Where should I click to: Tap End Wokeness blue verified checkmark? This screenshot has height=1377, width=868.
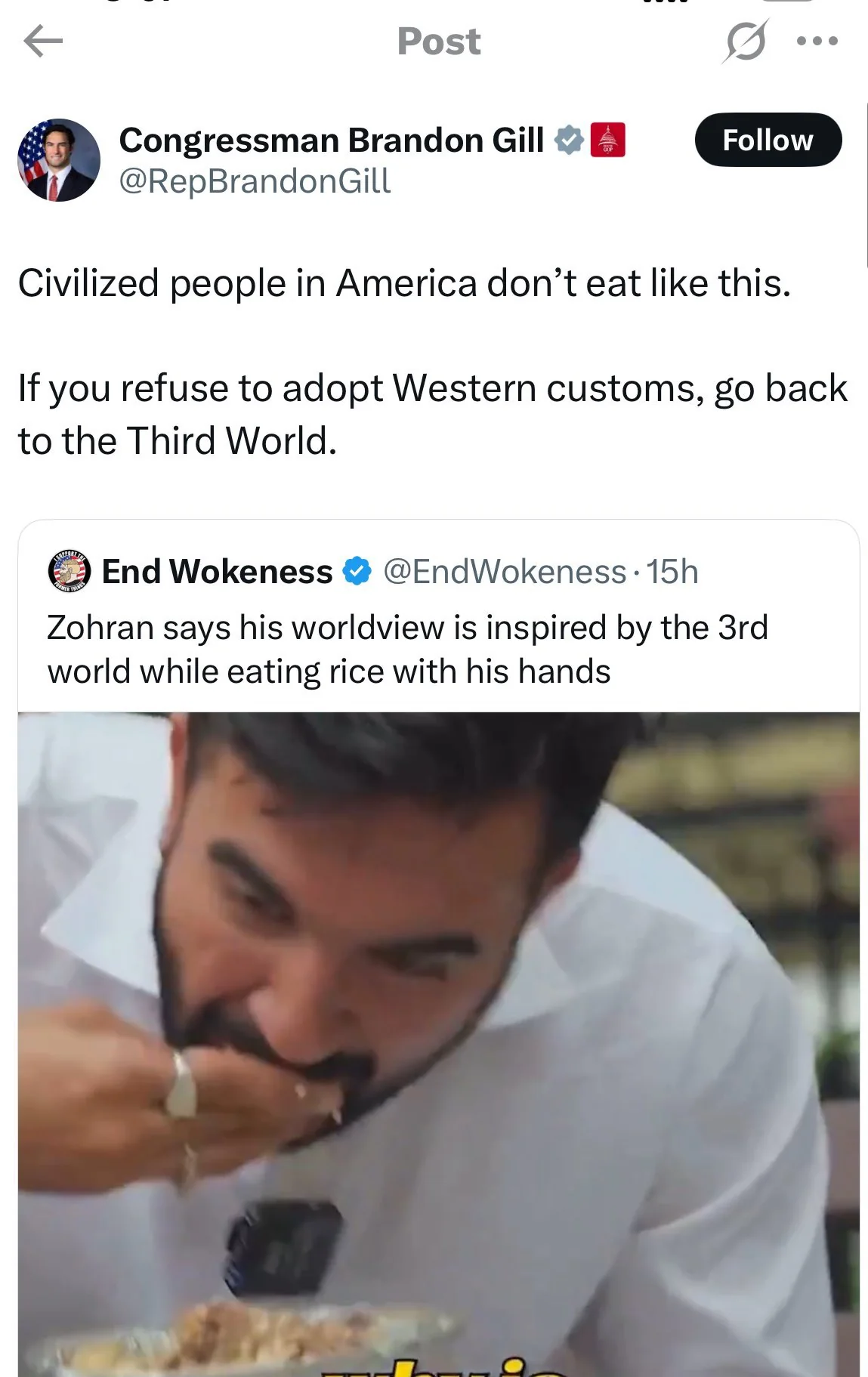[x=357, y=571]
